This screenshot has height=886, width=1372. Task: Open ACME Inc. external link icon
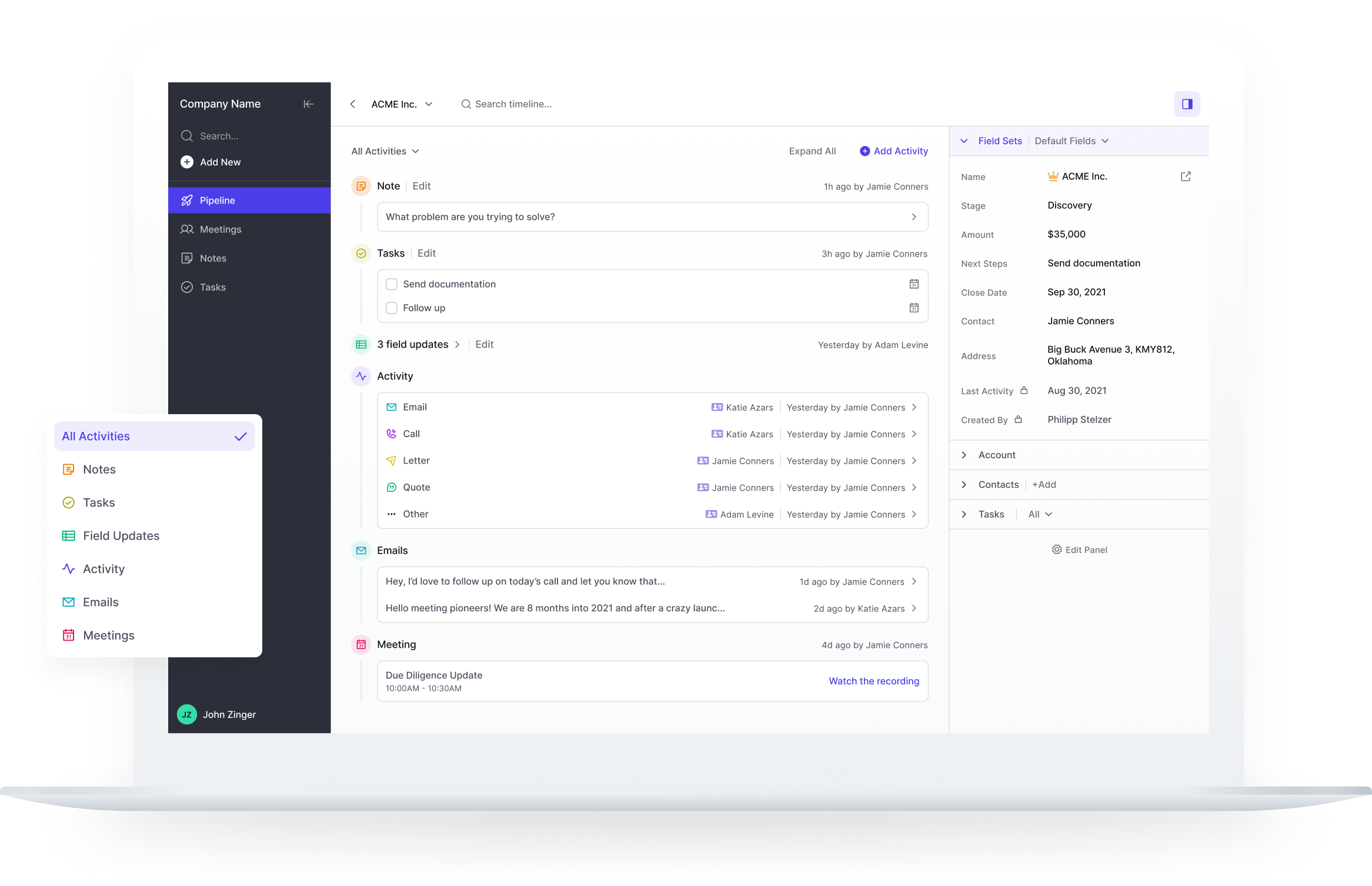[x=1186, y=176]
